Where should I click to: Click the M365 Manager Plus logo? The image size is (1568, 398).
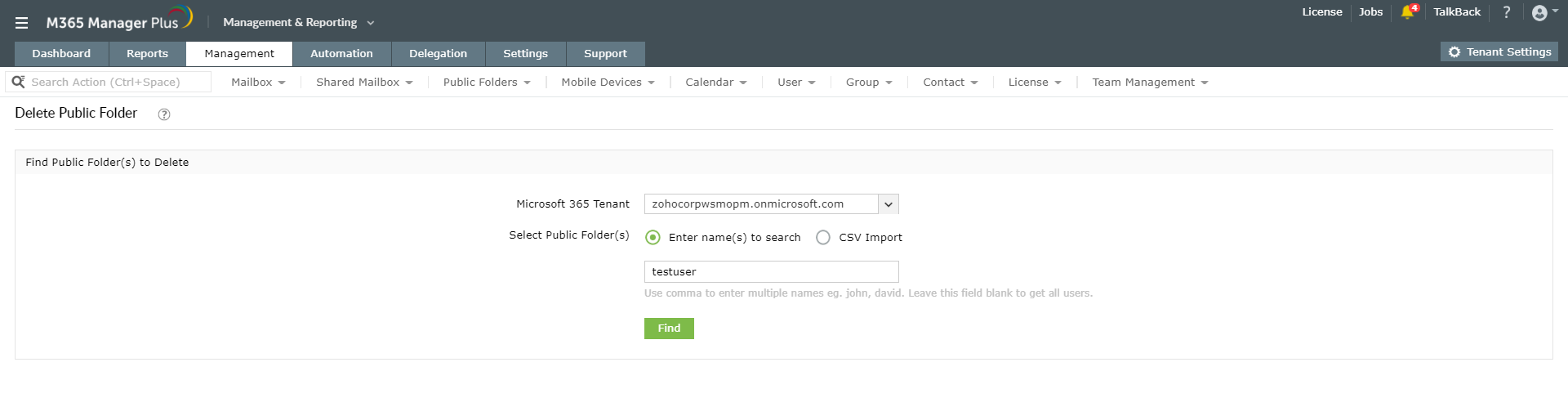click(x=118, y=21)
